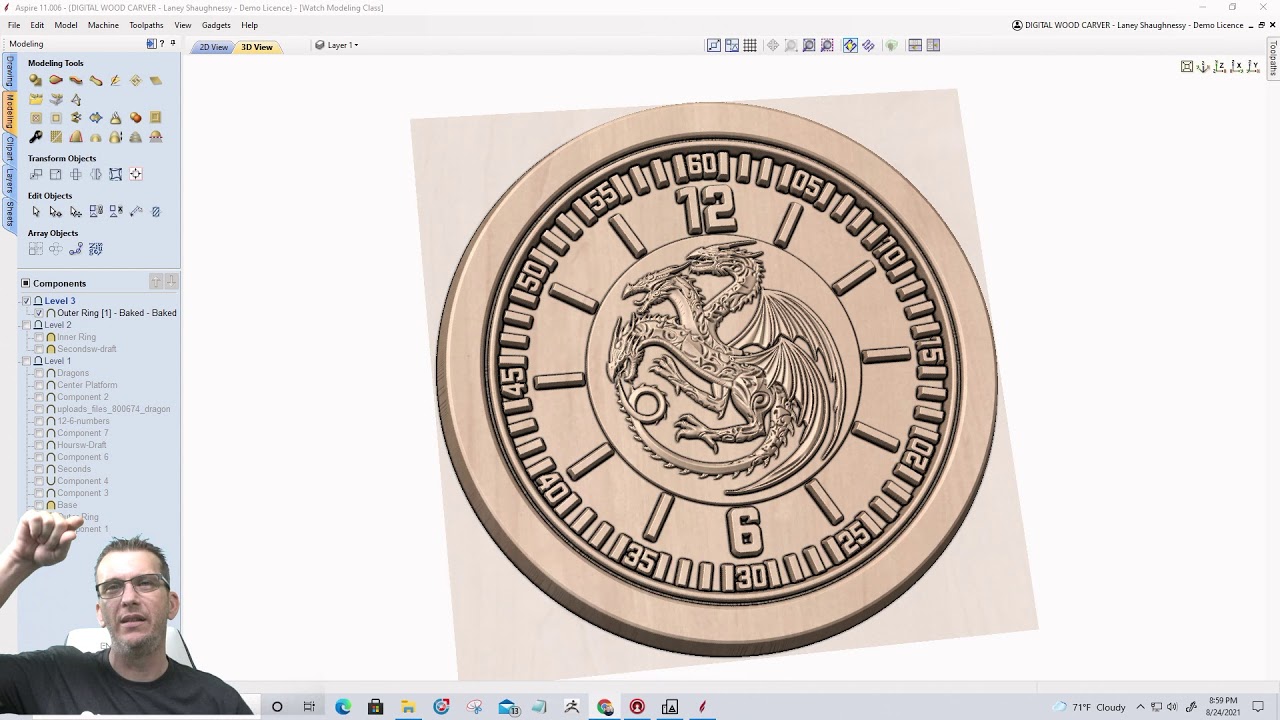The width and height of the screenshot is (1280, 720).
Task: Open Google Chrome from the taskbar
Action: pyautogui.click(x=605, y=707)
